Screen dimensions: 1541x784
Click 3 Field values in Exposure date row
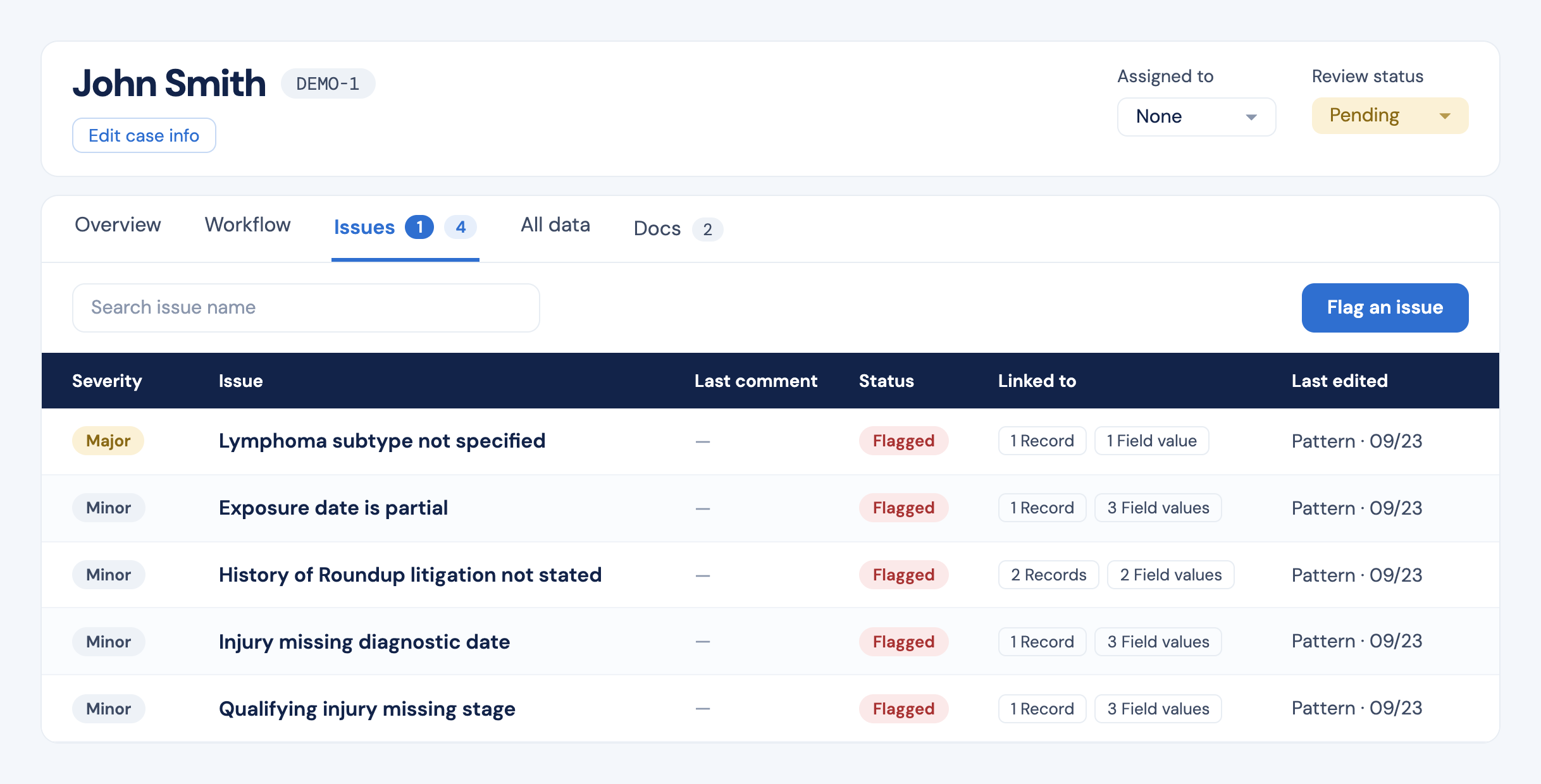click(1158, 508)
